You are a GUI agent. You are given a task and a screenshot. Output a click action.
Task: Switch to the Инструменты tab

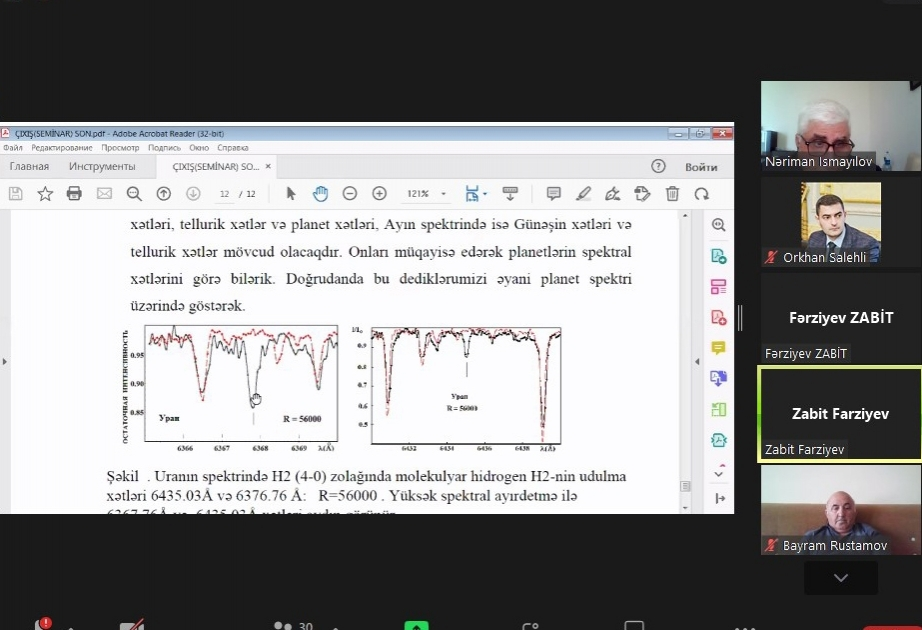(x=102, y=166)
